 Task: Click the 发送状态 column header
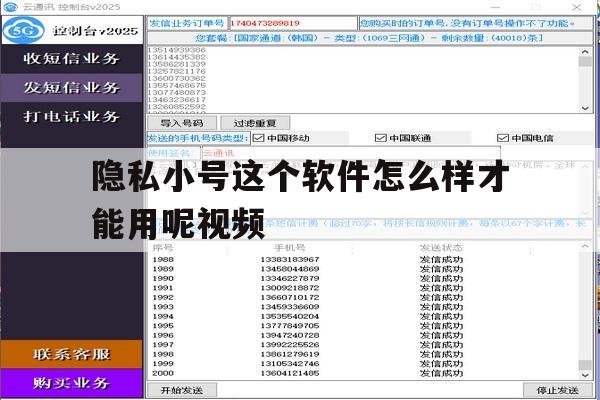(x=441, y=248)
